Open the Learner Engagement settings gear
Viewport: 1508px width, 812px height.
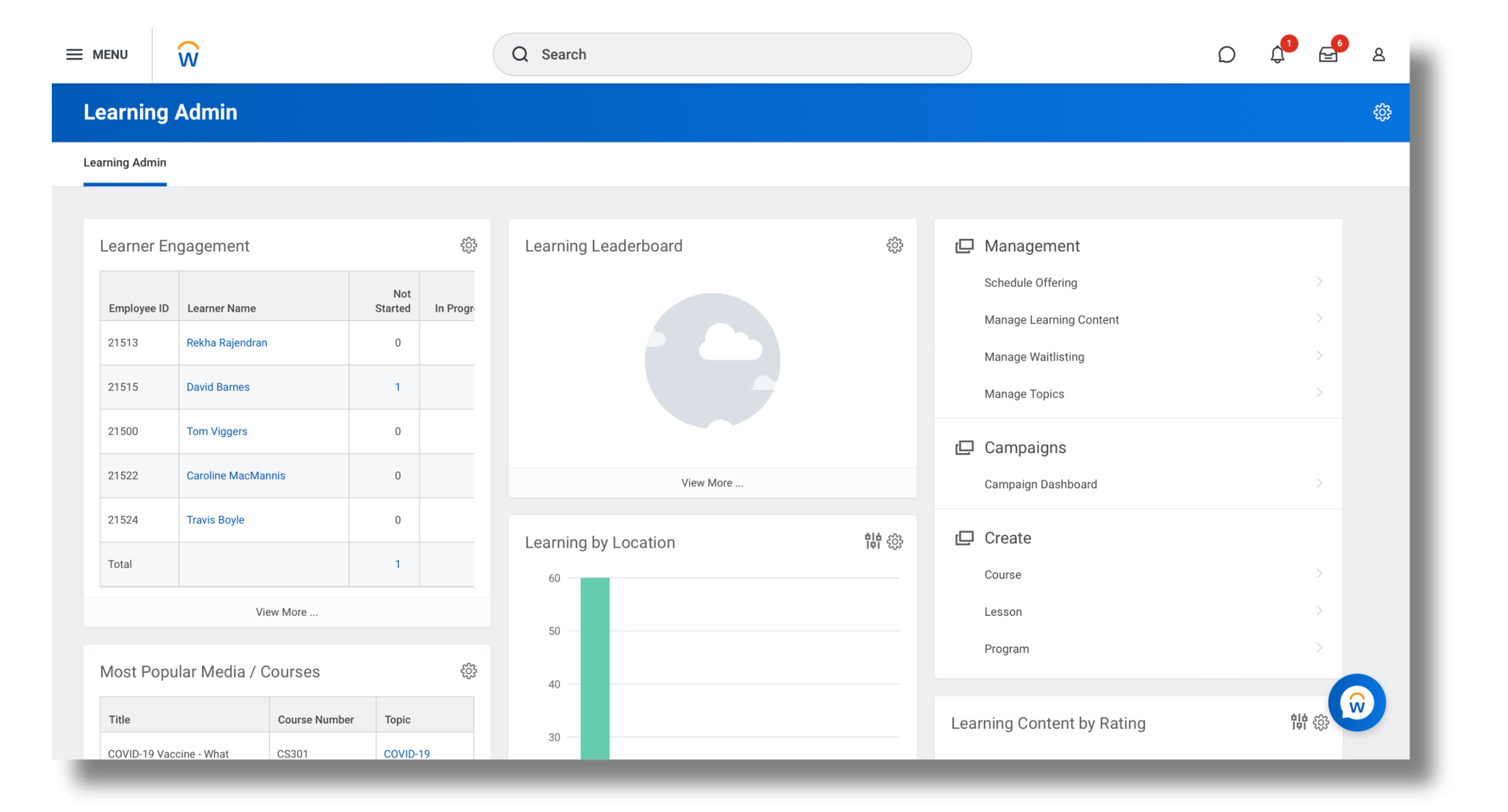click(x=468, y=245)
